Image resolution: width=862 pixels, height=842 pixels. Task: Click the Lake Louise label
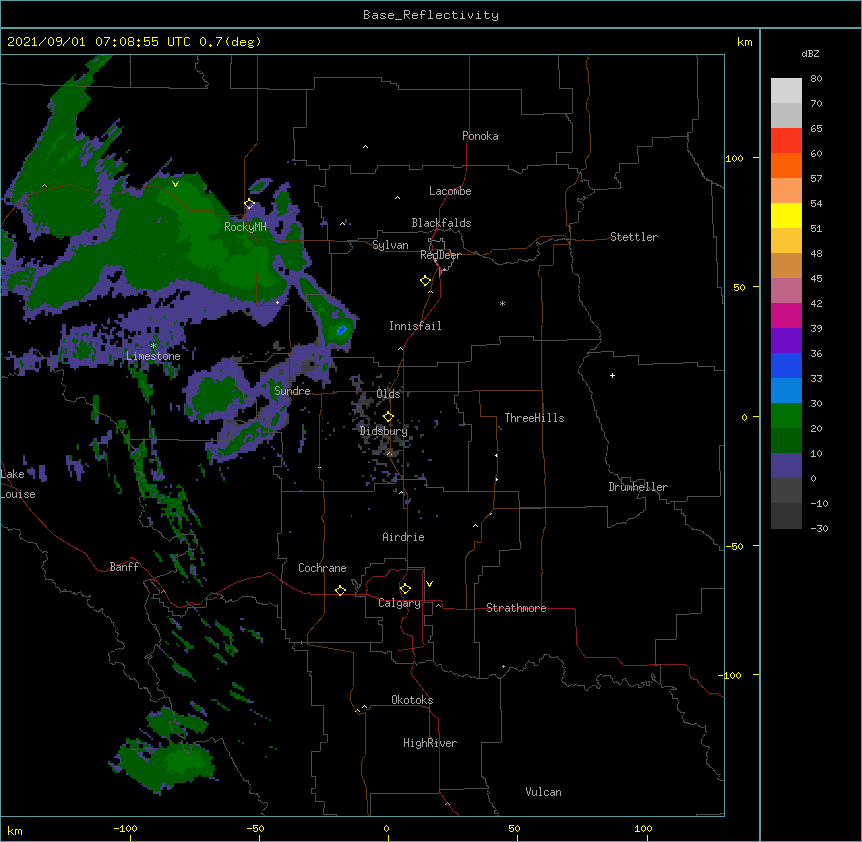(x=18, y=484)
